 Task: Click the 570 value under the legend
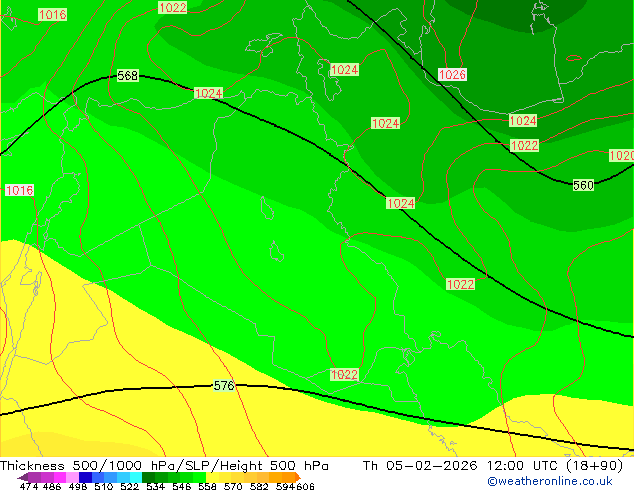[233, 486]
